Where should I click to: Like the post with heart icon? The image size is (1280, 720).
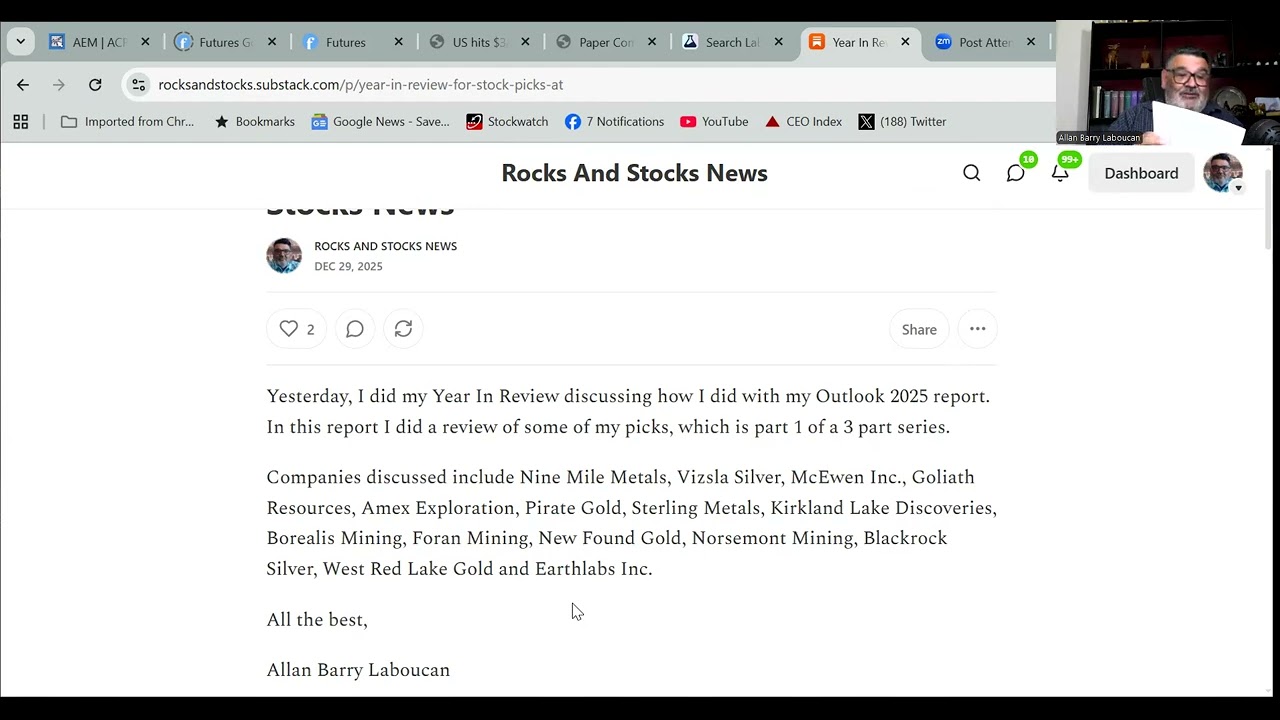click(x=296, y=329)
